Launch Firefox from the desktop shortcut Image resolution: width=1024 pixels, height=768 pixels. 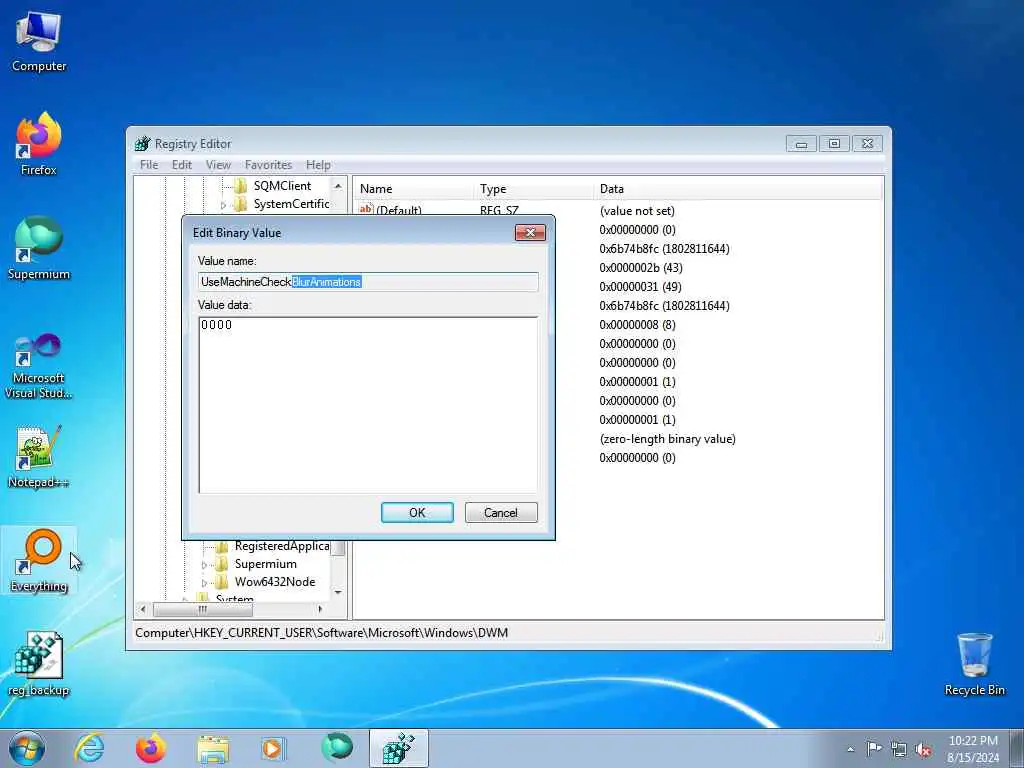(39, 144)
